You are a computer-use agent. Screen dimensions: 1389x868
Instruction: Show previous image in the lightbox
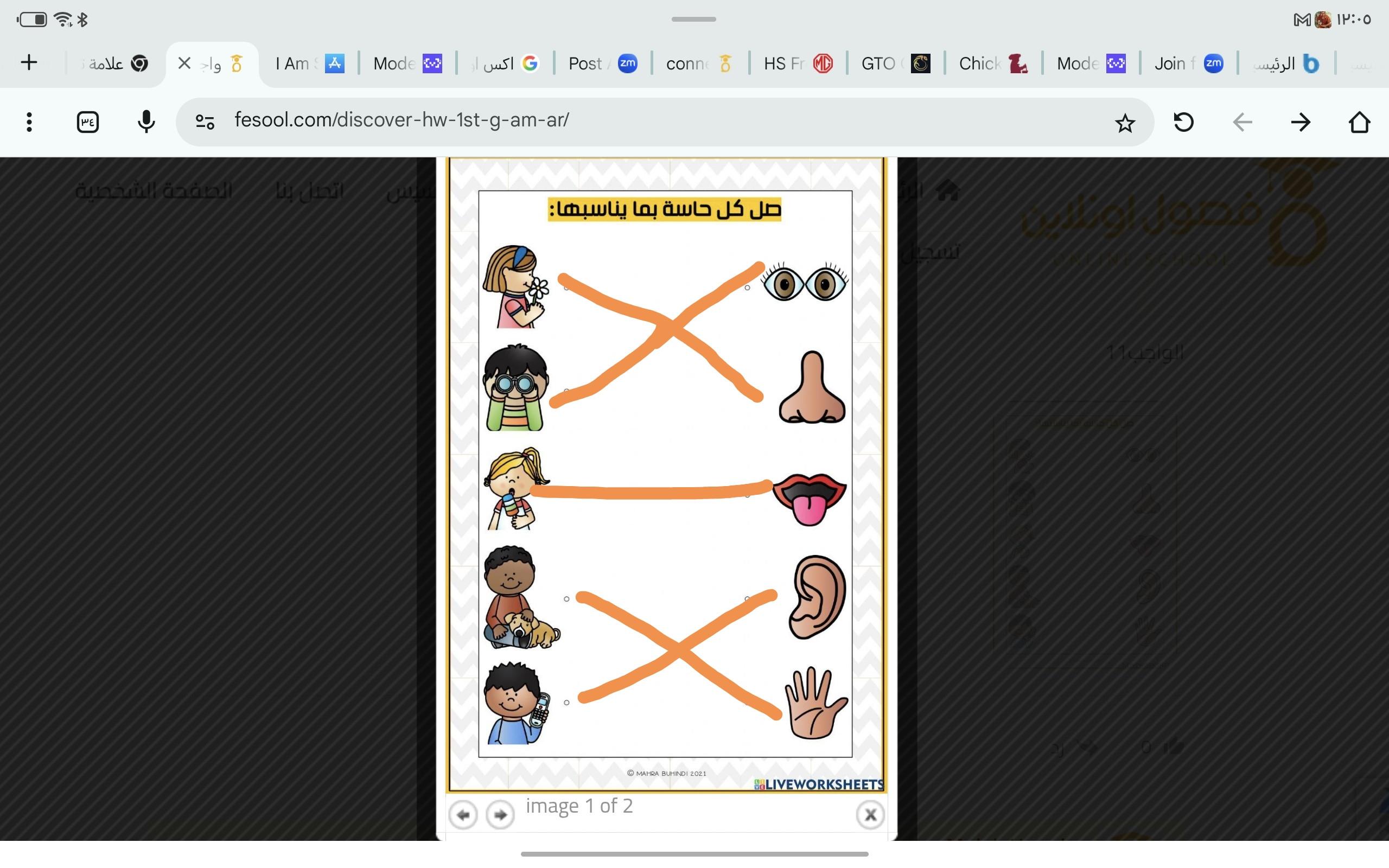click(463, 814)
